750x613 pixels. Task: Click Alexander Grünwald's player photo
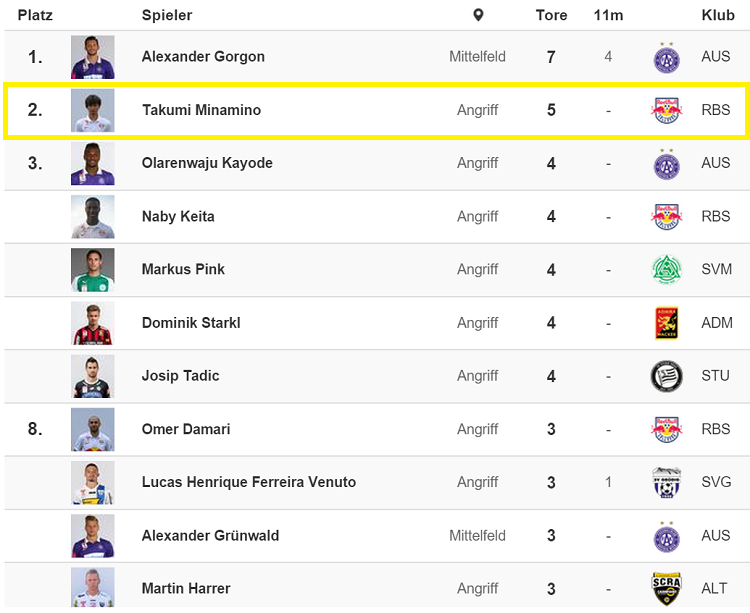93,535
